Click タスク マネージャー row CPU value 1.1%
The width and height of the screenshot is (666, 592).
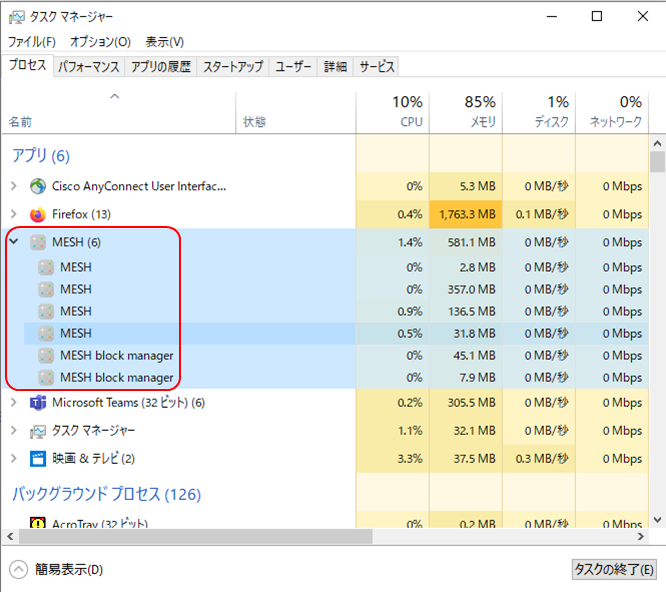(410, 430)
